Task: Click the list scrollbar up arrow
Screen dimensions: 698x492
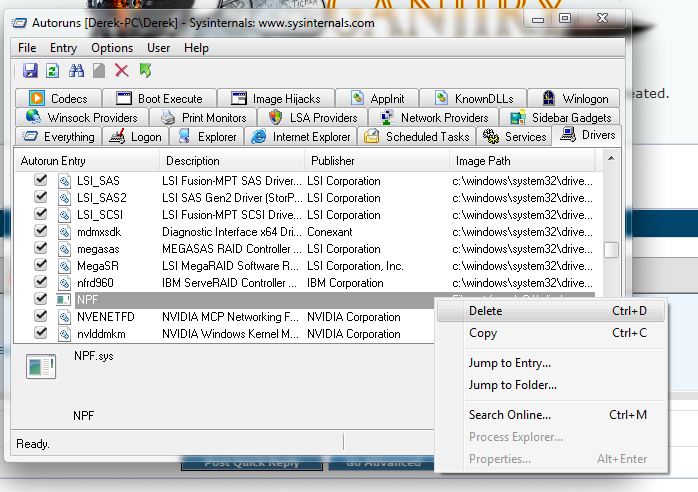Action: 611,159
